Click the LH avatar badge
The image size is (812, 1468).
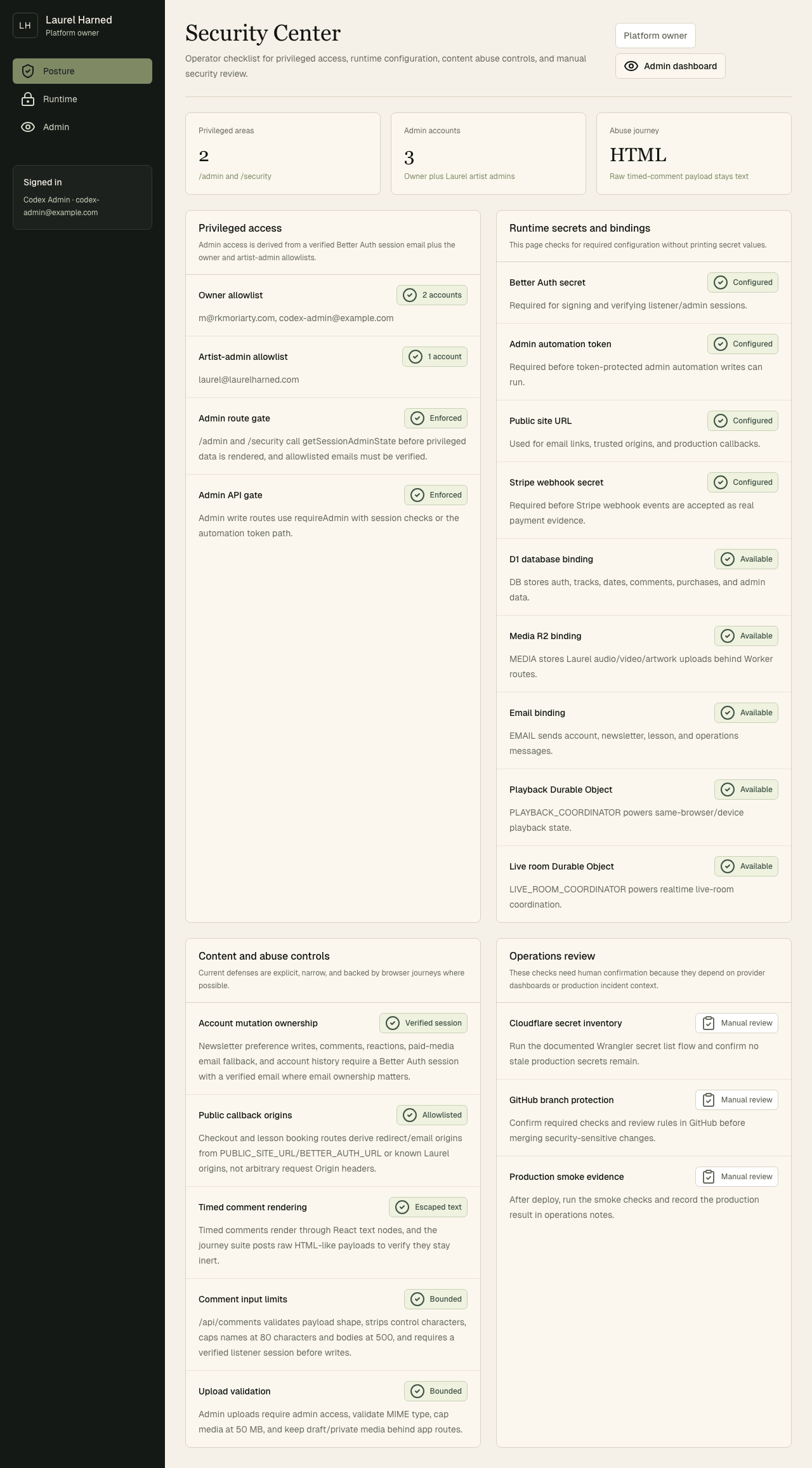click(25, 25)
